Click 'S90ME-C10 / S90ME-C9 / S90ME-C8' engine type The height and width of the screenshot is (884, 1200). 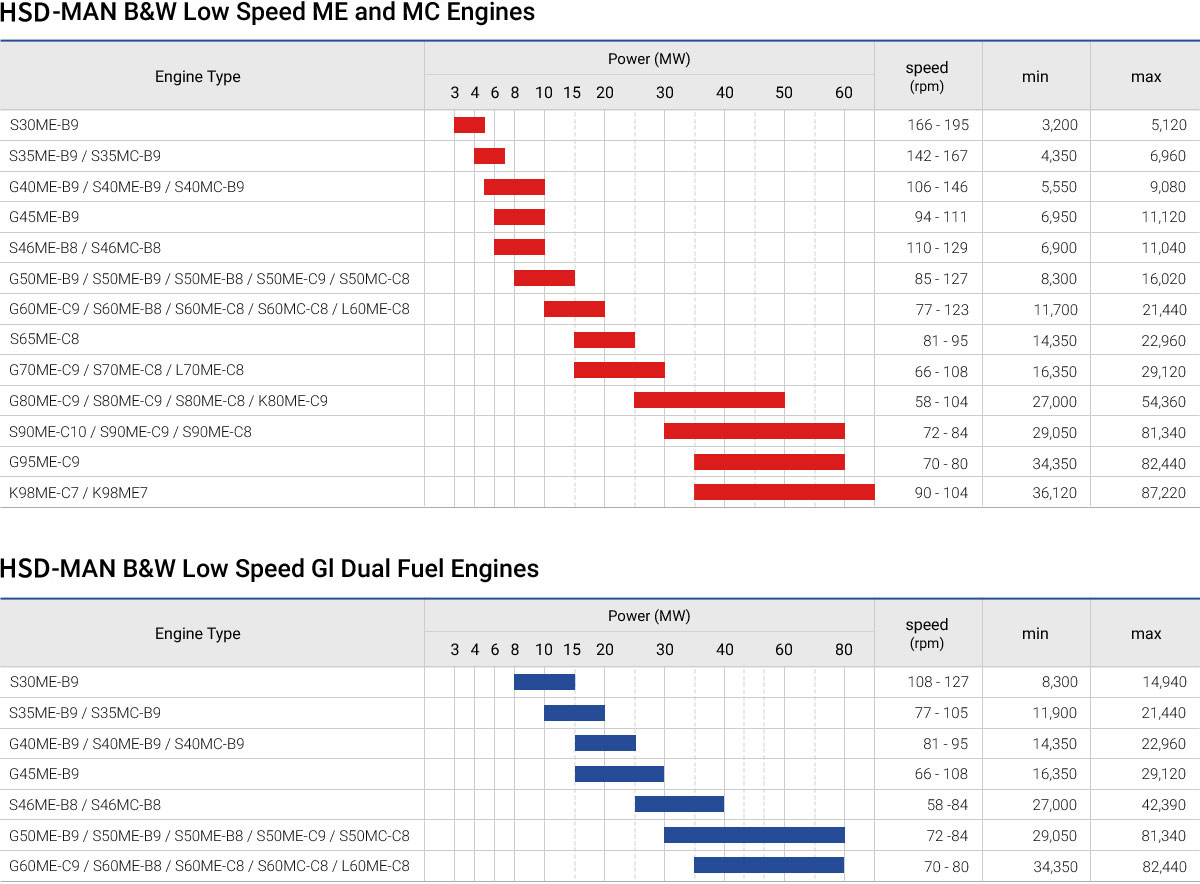point(130,432)
